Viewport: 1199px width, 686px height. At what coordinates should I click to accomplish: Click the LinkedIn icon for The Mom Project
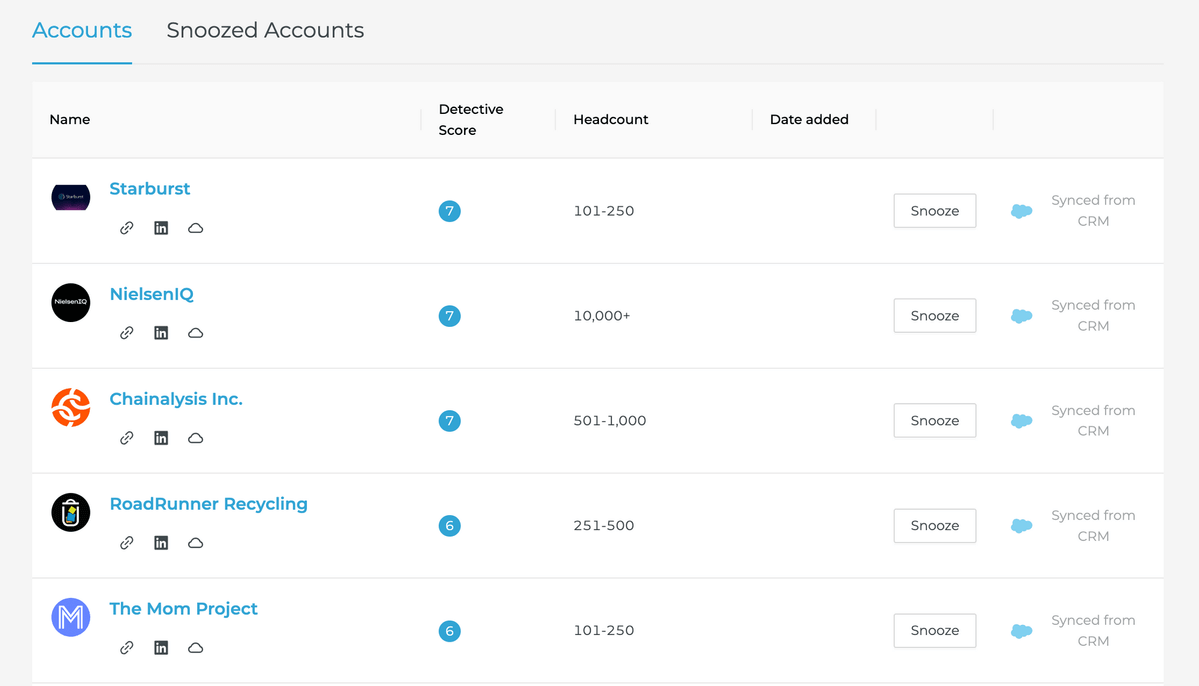point(161,647)
